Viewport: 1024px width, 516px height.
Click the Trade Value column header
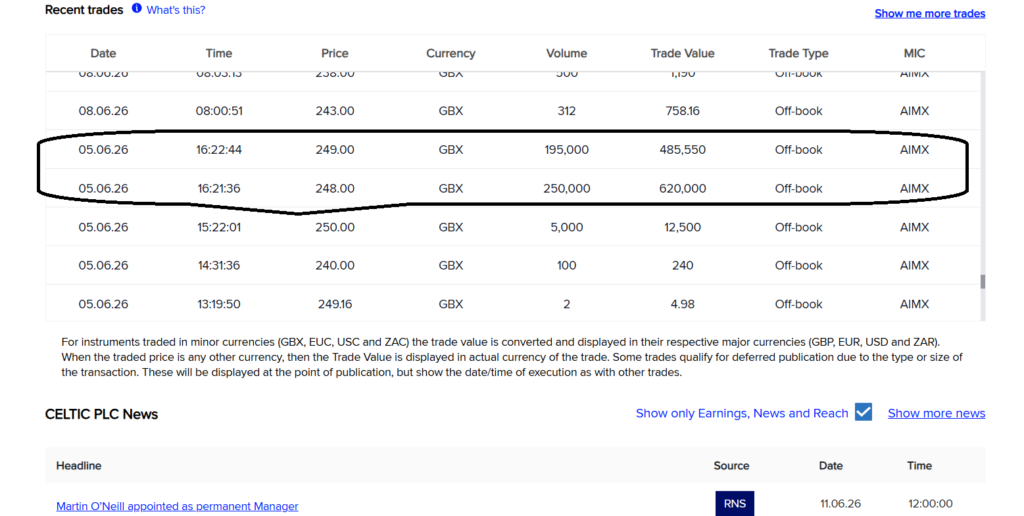click(x=682, y=54)
